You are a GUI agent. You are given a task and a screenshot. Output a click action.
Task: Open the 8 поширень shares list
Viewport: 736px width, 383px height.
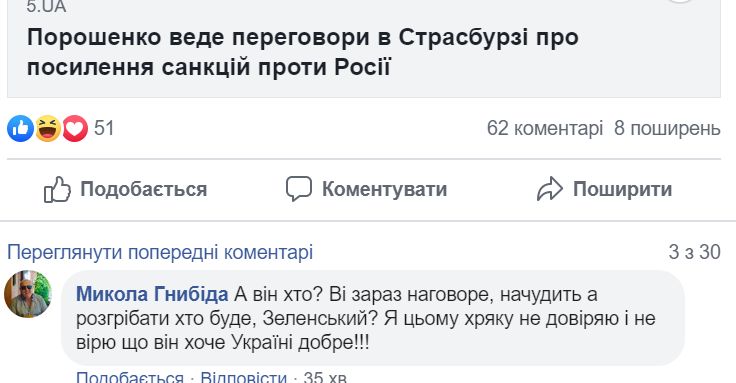coord(667,129)
